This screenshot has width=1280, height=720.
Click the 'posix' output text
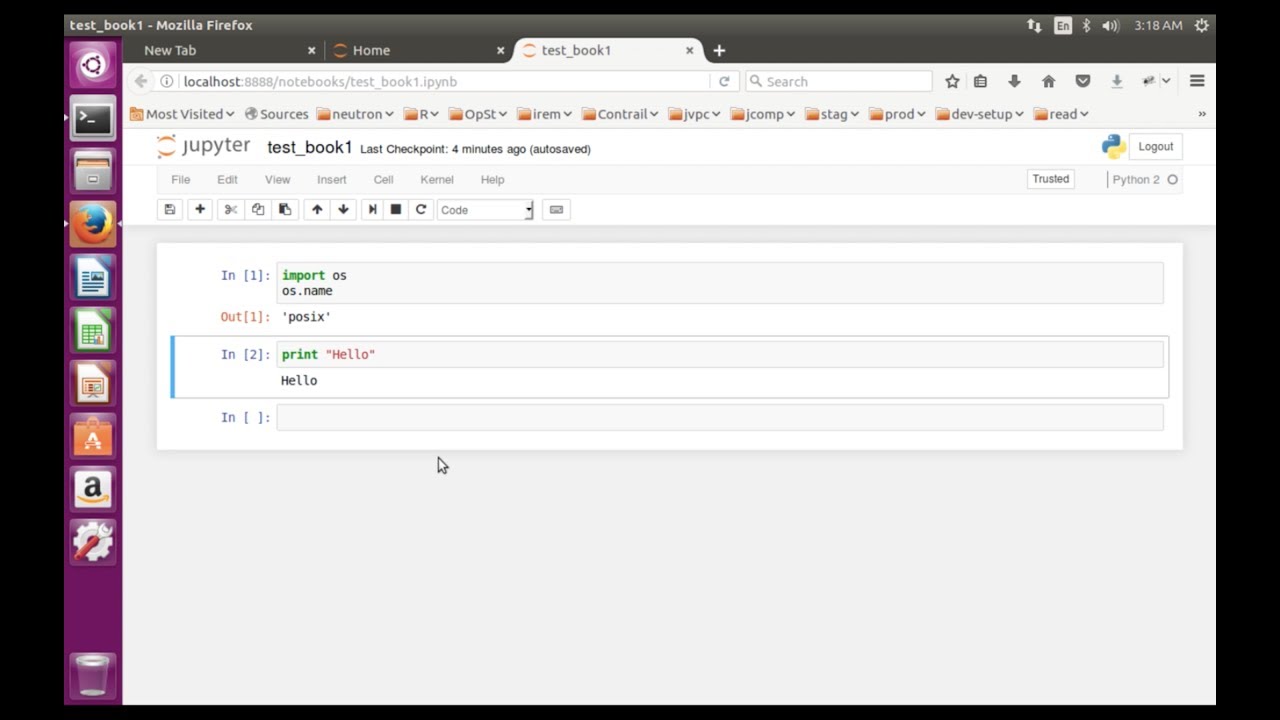click(x=306, y=317)
